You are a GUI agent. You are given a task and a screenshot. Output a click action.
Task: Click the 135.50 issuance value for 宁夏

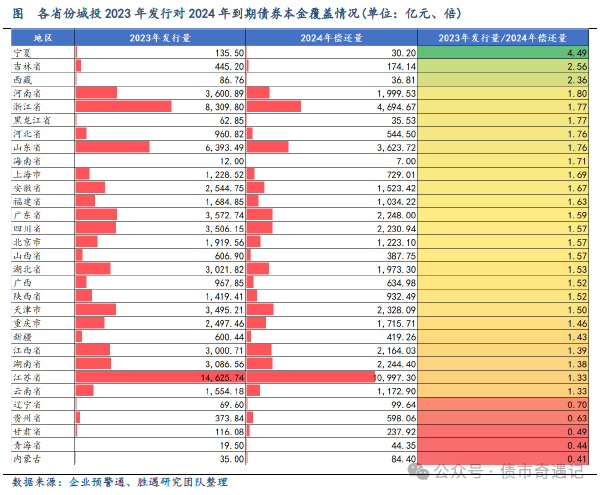pyautogui.click(x=229, y=53)
